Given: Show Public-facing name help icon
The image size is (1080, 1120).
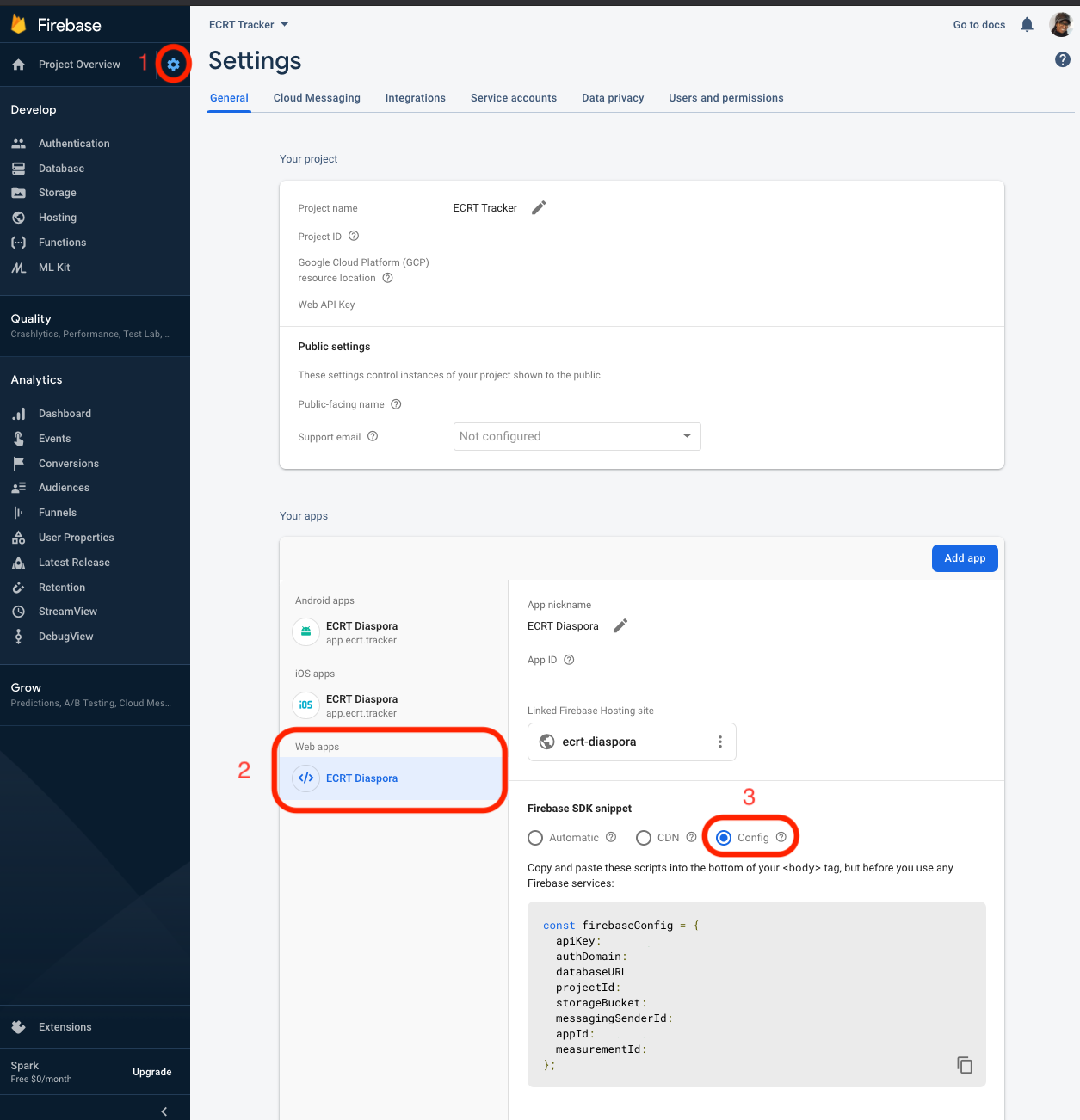Looking at the screenshot, I should [396, 404].
